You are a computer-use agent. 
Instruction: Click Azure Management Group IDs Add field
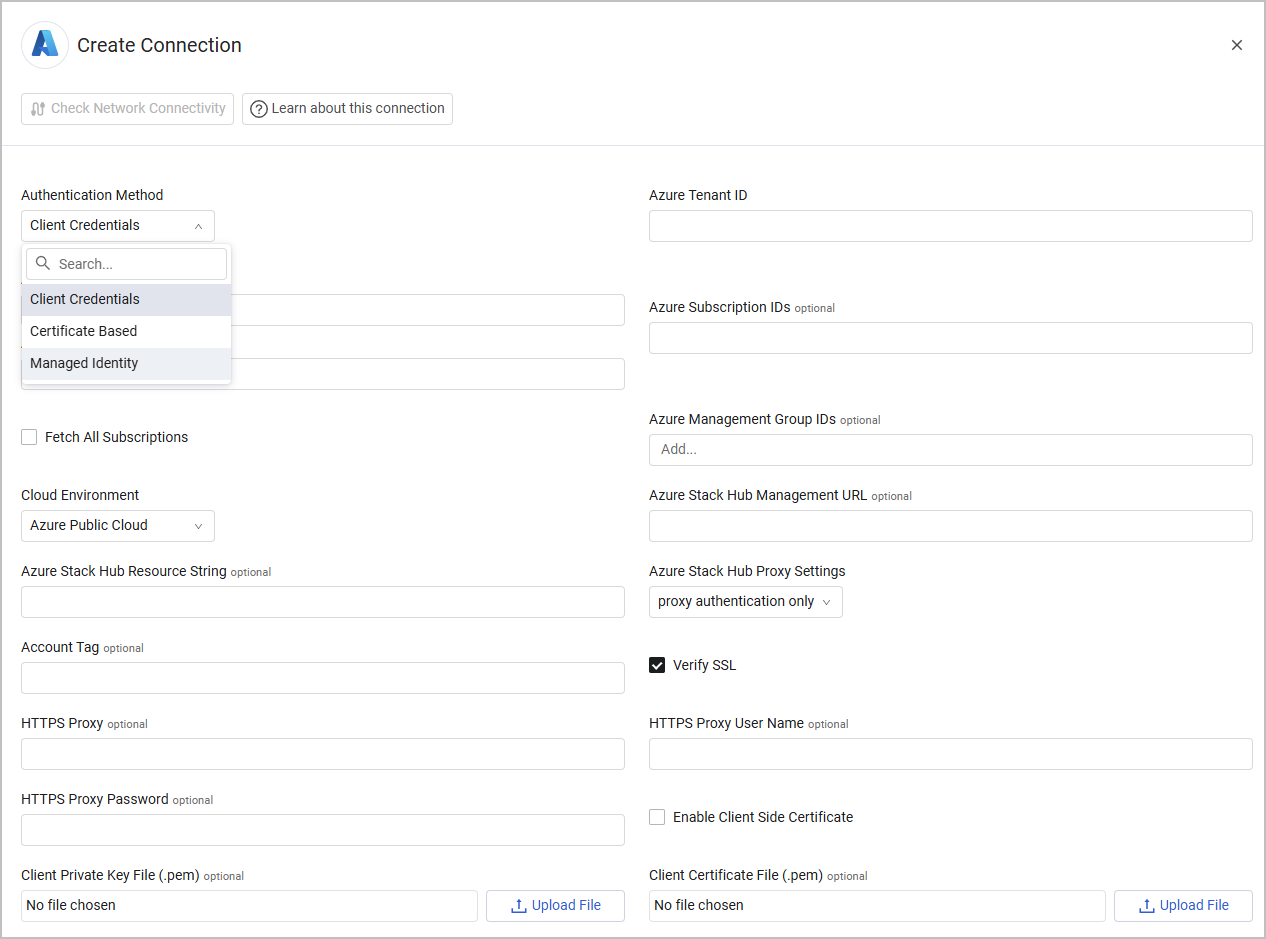pyautogui.click(x=951, y=450)
